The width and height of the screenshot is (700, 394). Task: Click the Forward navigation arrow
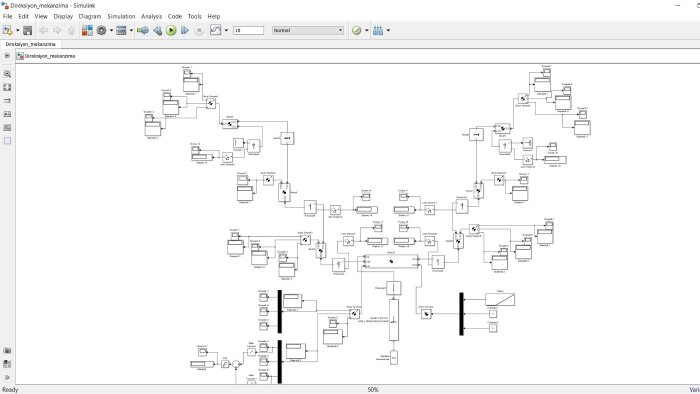(x=57, y=30)
